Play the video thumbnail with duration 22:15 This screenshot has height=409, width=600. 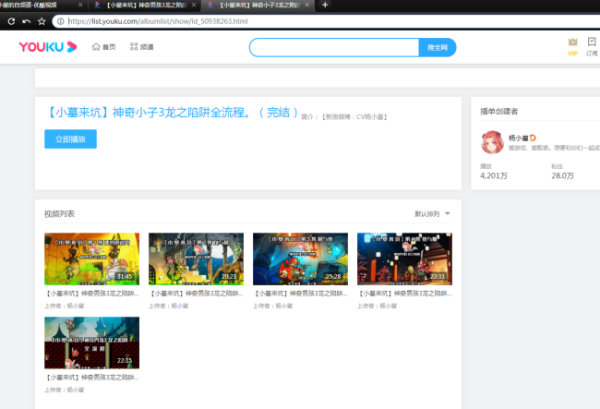(91, 343)
